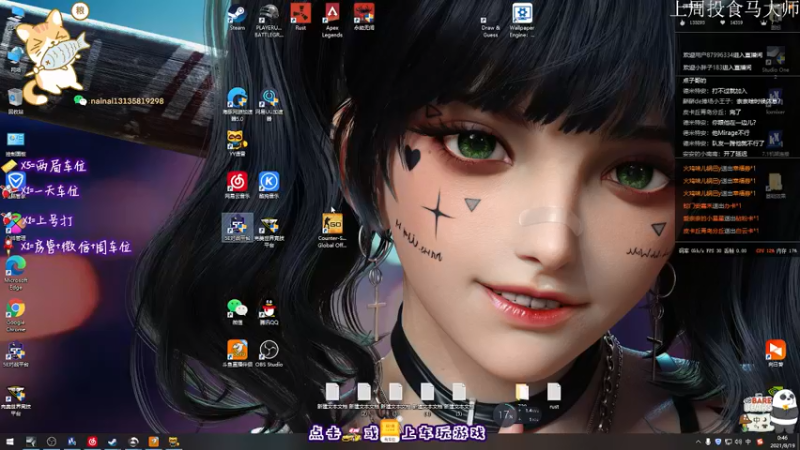Open the Microsoft Edge desktop shortcut
The image size is (800, 450).
click(16, 273)
